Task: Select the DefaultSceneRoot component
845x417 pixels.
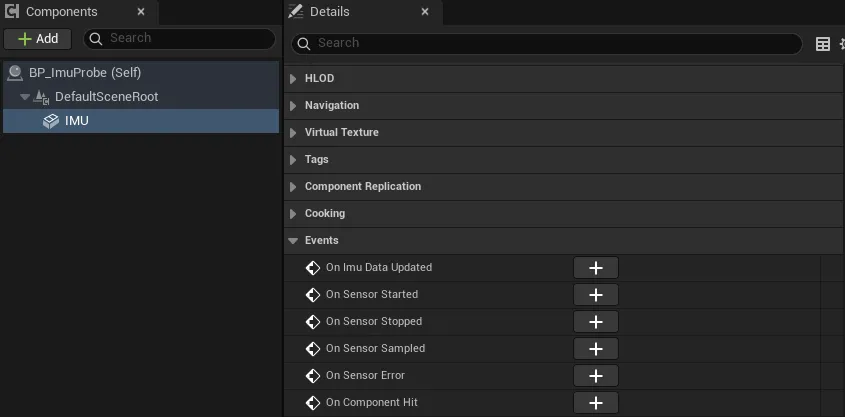Action: 141,97
